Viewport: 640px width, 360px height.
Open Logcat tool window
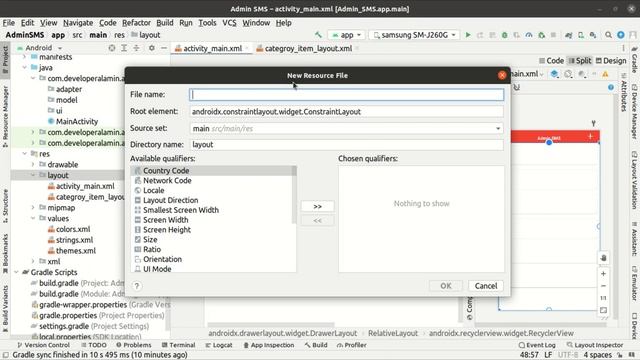(219, 345)
